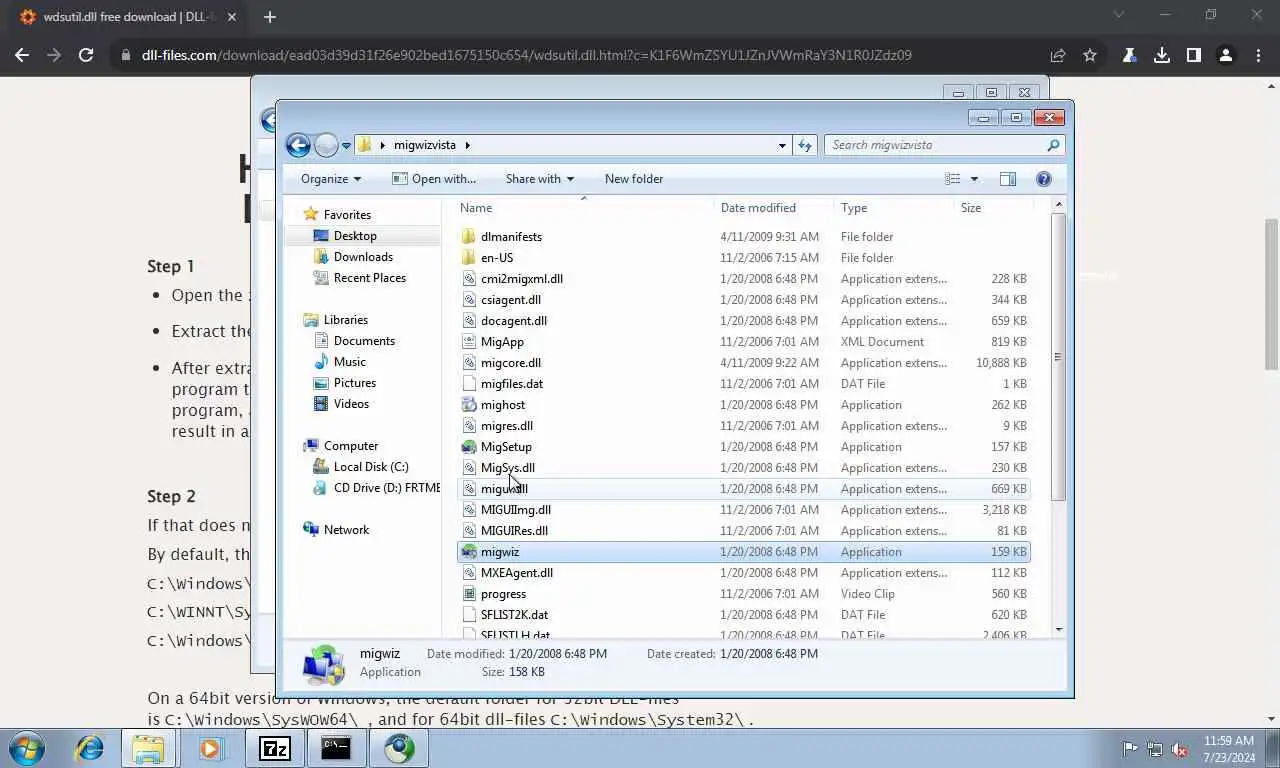Select Computer in the navigation pane
The image size is (1280, 768).
tap(341, 446)
